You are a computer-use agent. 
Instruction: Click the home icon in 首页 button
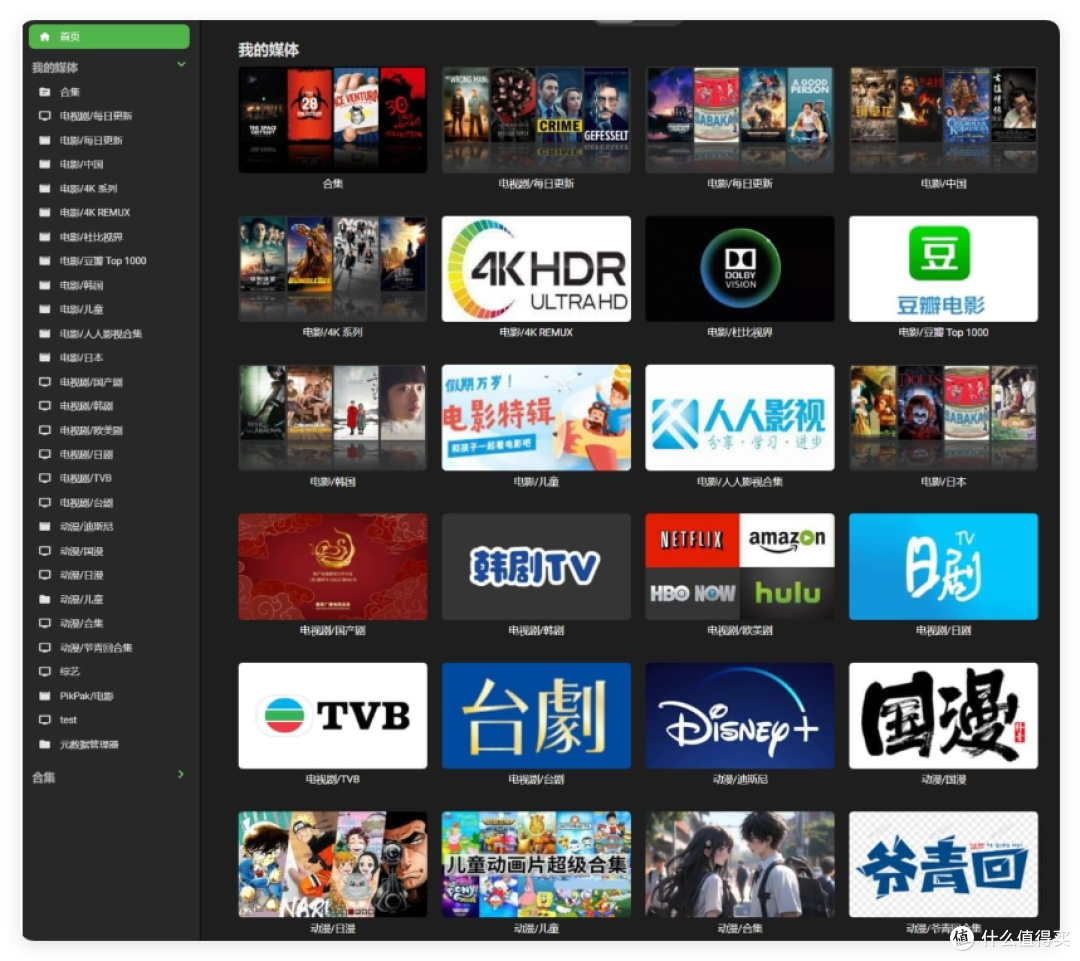[x=44, y=37]
